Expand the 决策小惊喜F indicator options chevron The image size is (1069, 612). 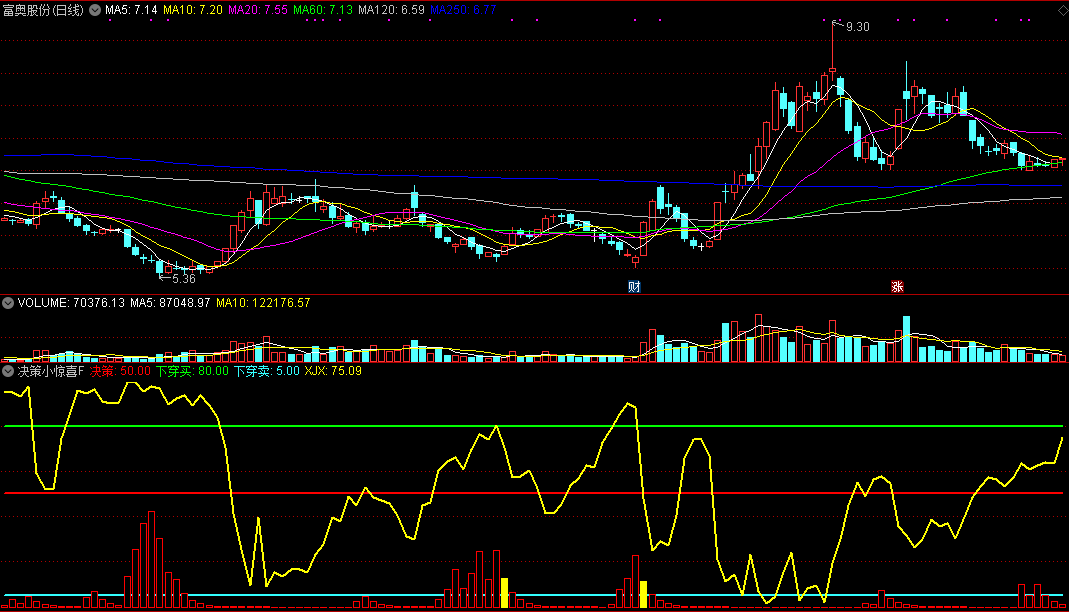pos(8,371)
